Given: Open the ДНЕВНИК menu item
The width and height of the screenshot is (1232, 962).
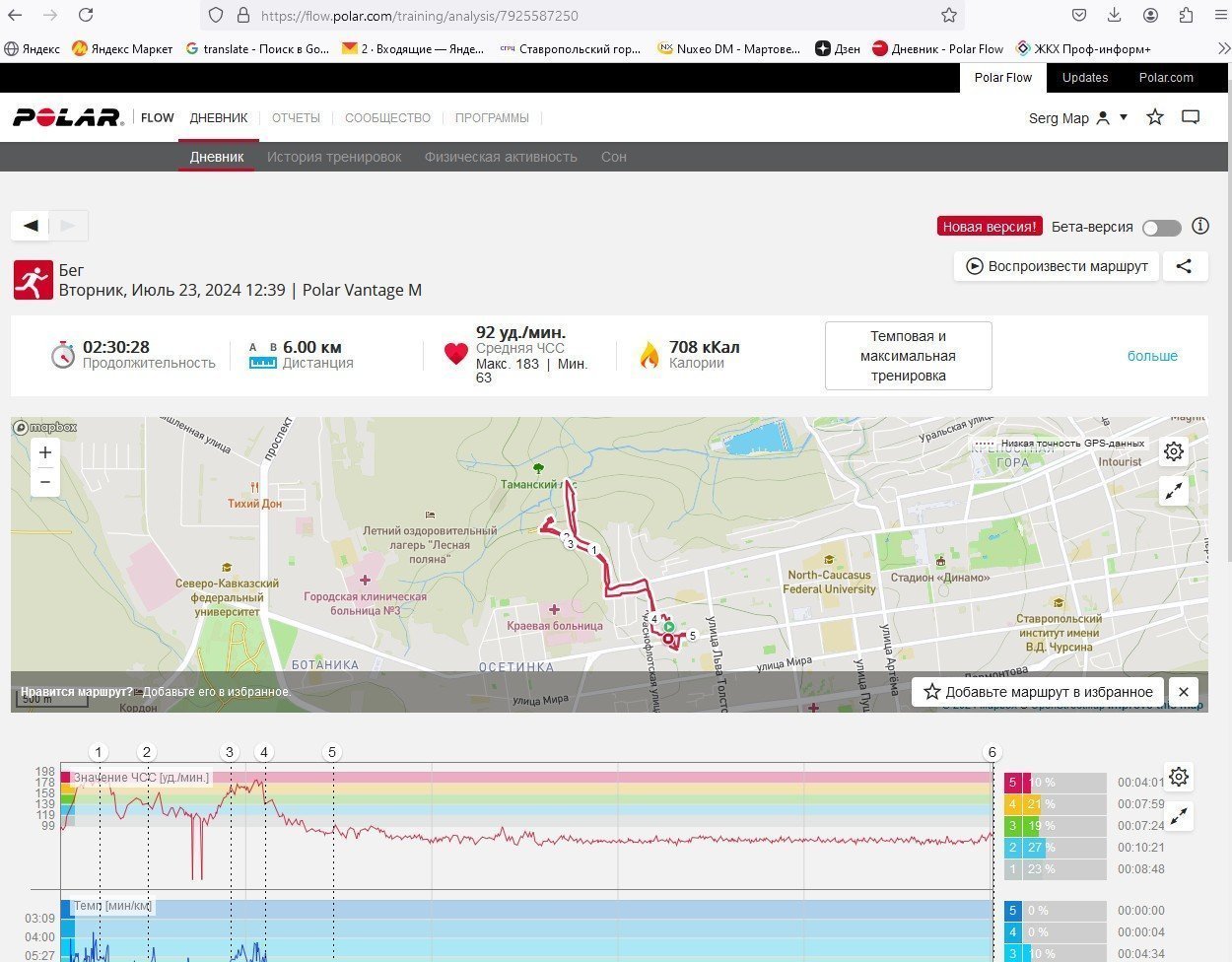Looking at the screenshot, I should tap(219, 117).
